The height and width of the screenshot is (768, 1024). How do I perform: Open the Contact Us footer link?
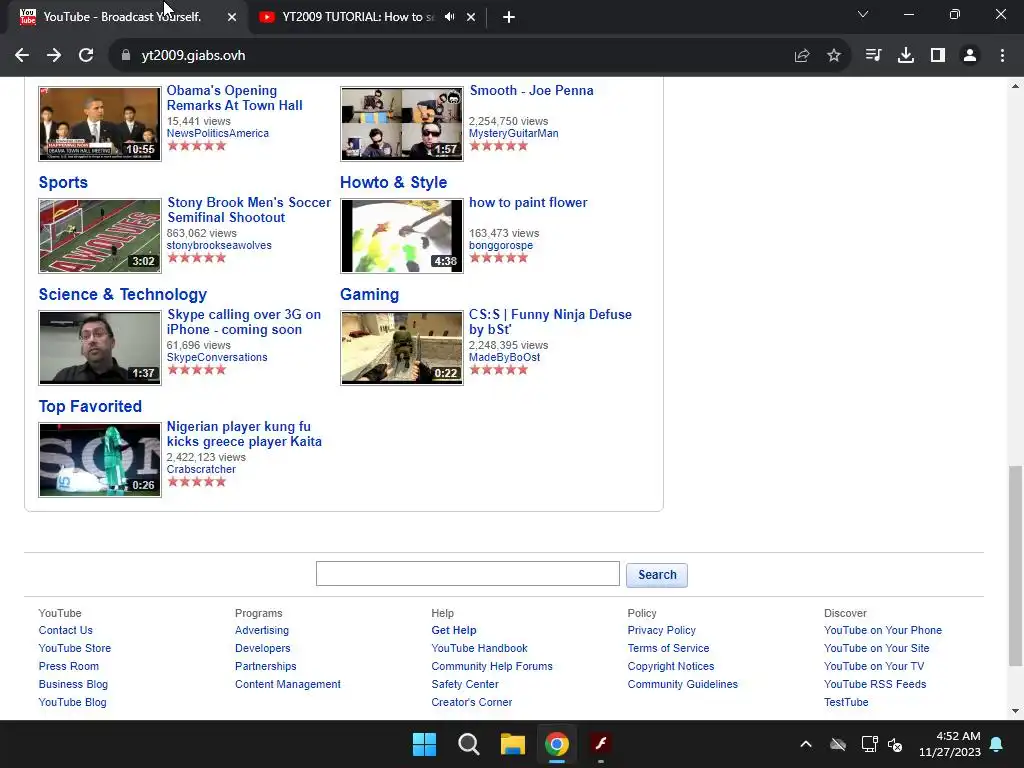coord(65,630)
